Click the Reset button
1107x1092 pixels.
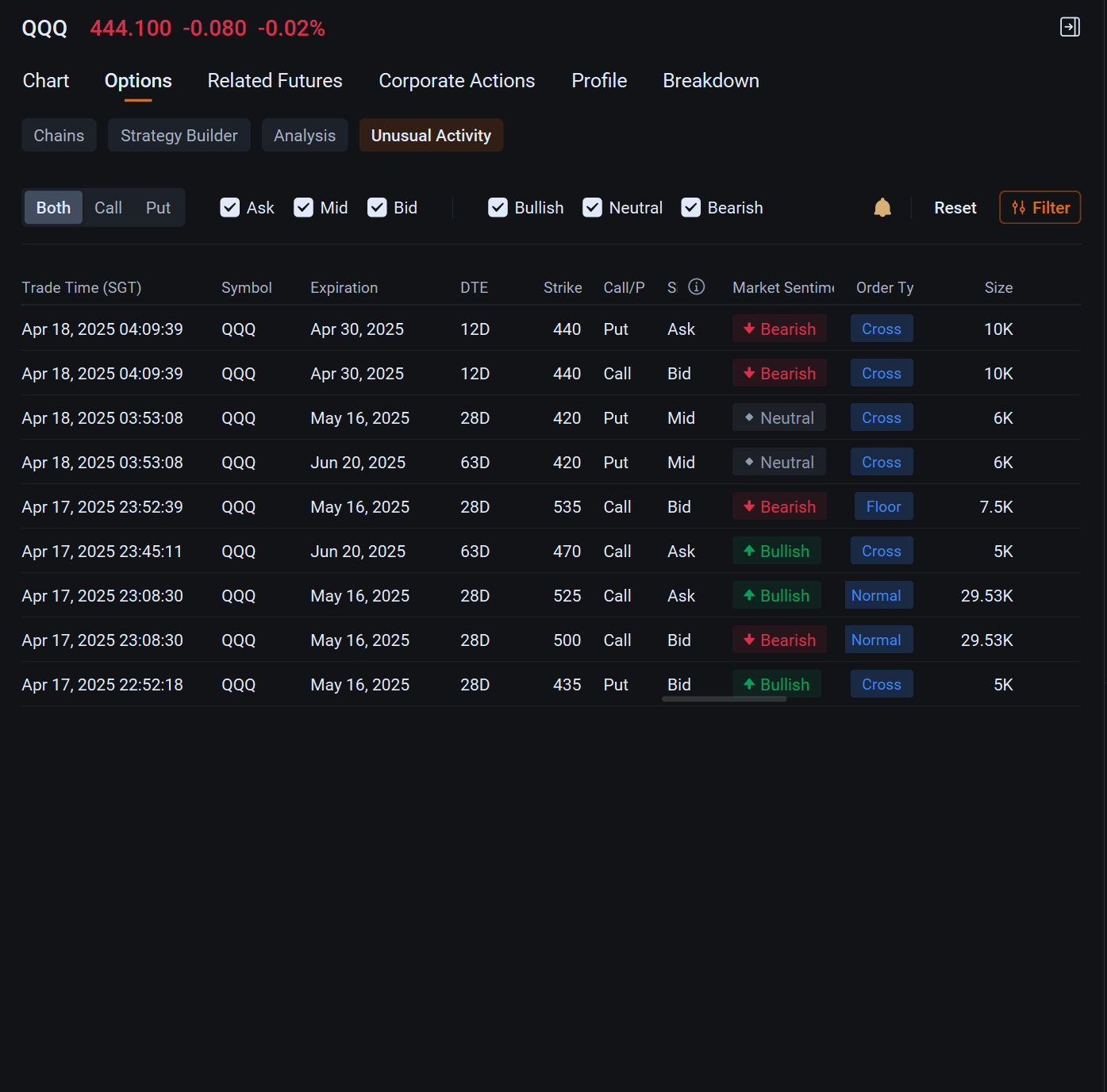click(x=955, y=208)
